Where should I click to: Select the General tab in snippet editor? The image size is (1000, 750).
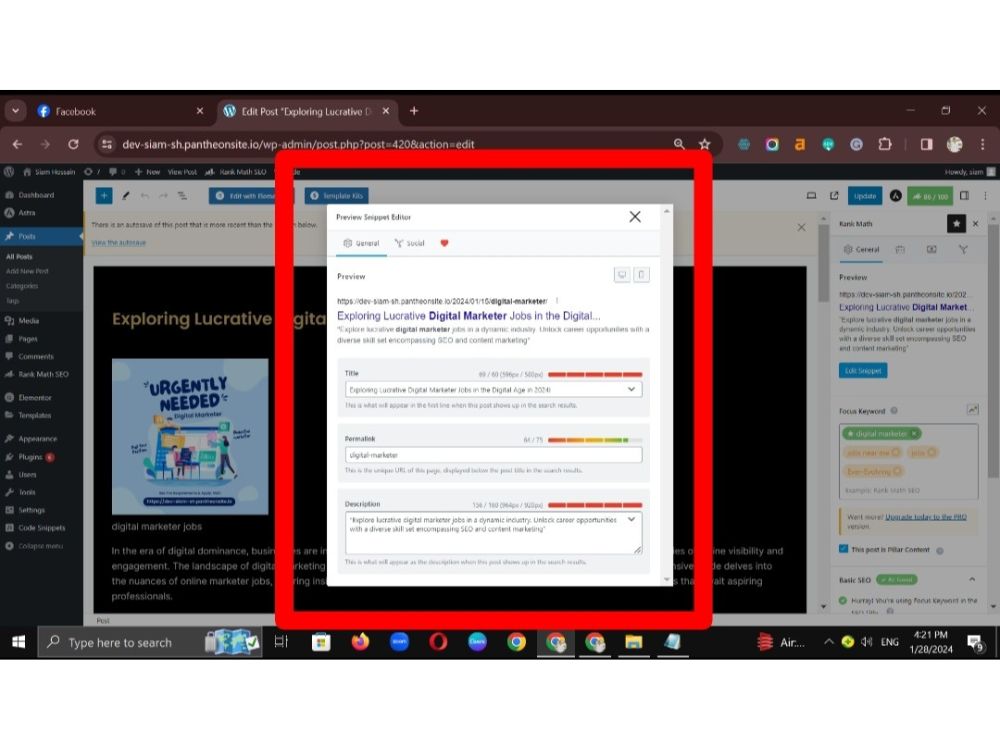361,243
